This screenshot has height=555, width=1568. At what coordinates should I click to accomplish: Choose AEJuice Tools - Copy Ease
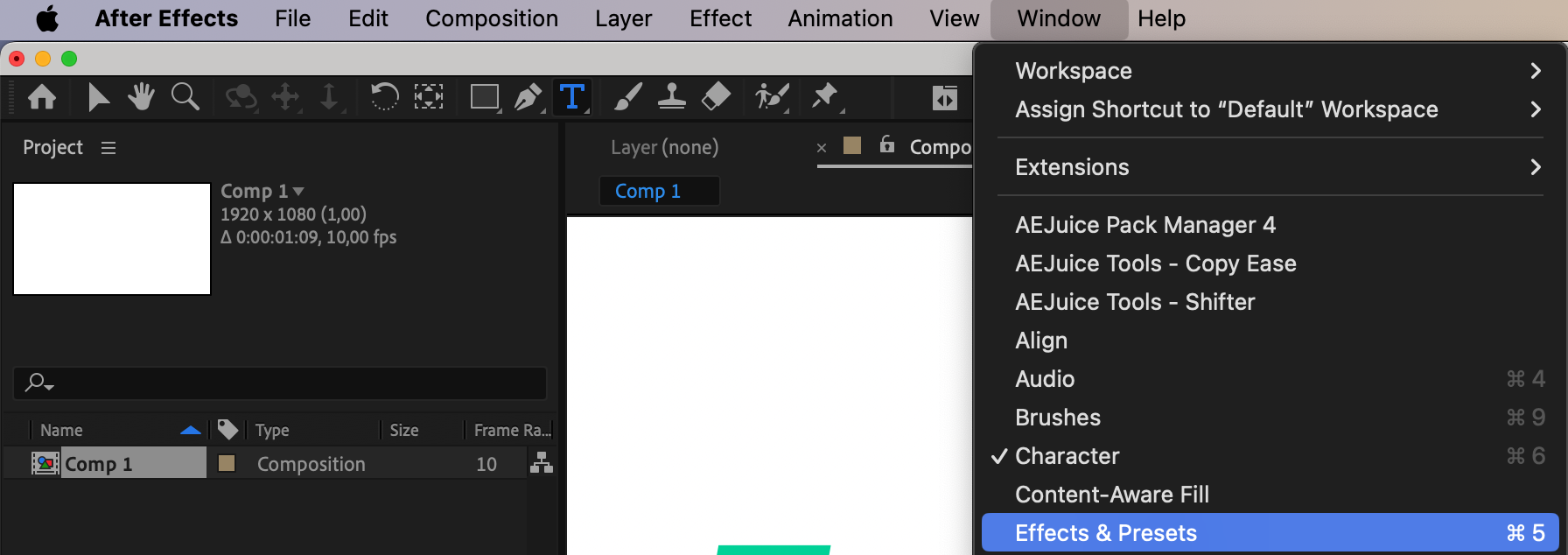click(x=1270, y=263)
